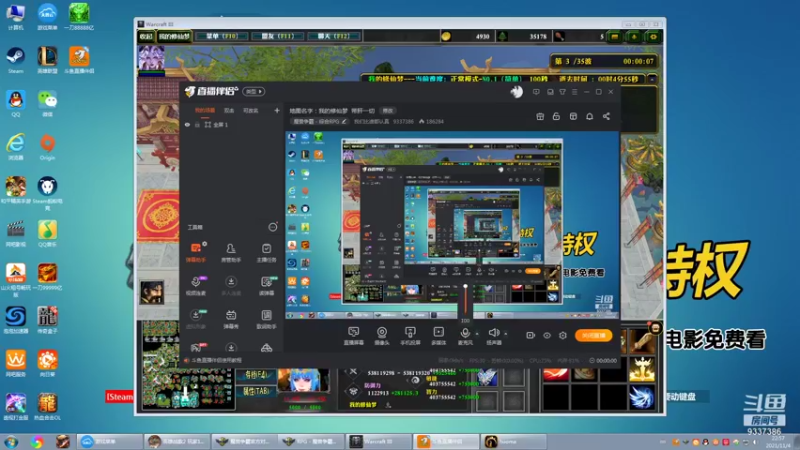Open user avatar in streaming app title bar
This screenshot has height=450, width=800.
click(x=516, y=92)
